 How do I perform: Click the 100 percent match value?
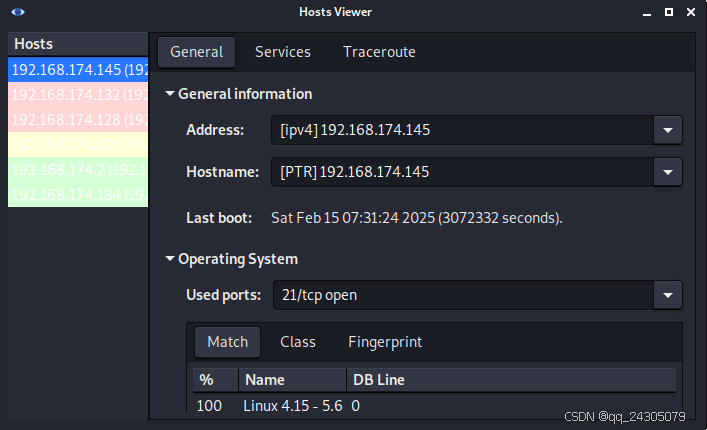[209, 406]
